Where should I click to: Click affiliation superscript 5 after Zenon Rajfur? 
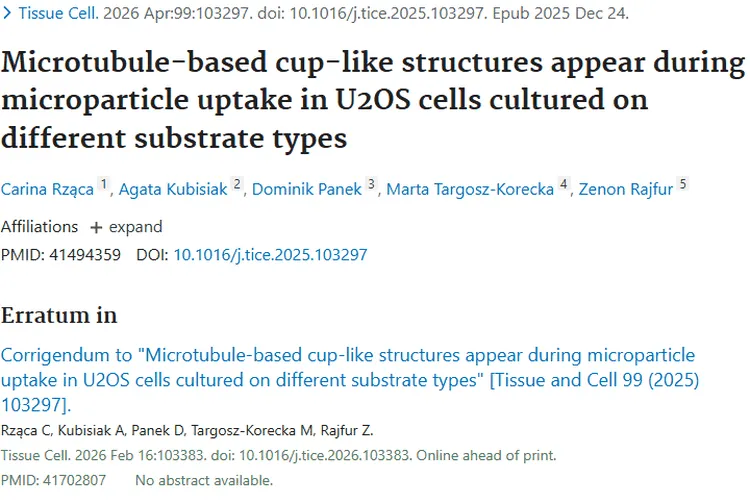coord(683,185)
